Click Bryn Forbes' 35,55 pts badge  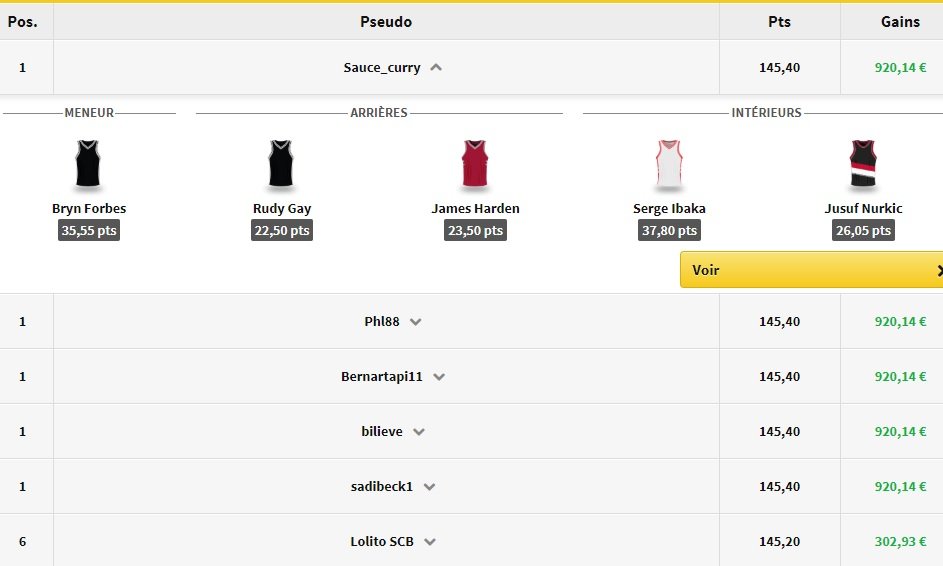pyautogui.click(x=89, y=230)
